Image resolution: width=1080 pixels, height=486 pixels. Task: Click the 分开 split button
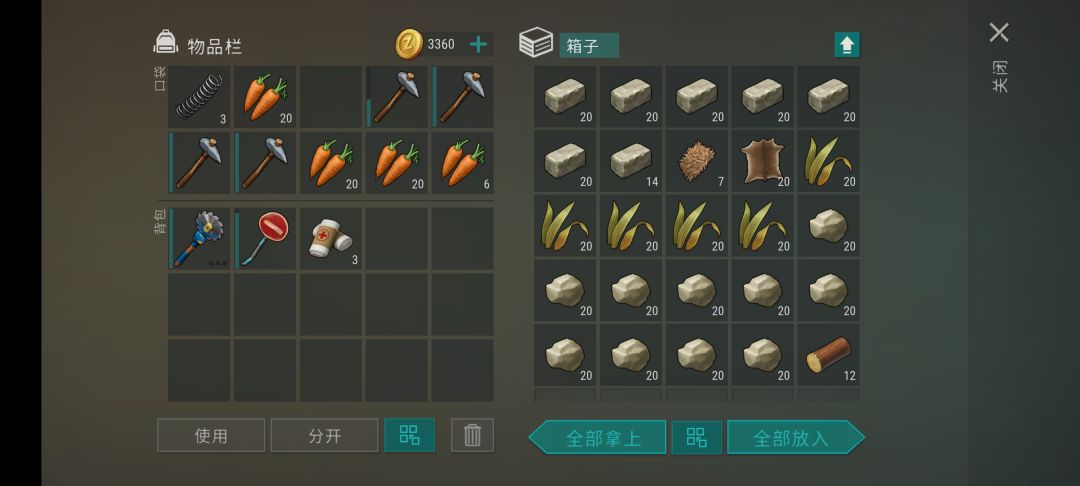coord(324,435)
